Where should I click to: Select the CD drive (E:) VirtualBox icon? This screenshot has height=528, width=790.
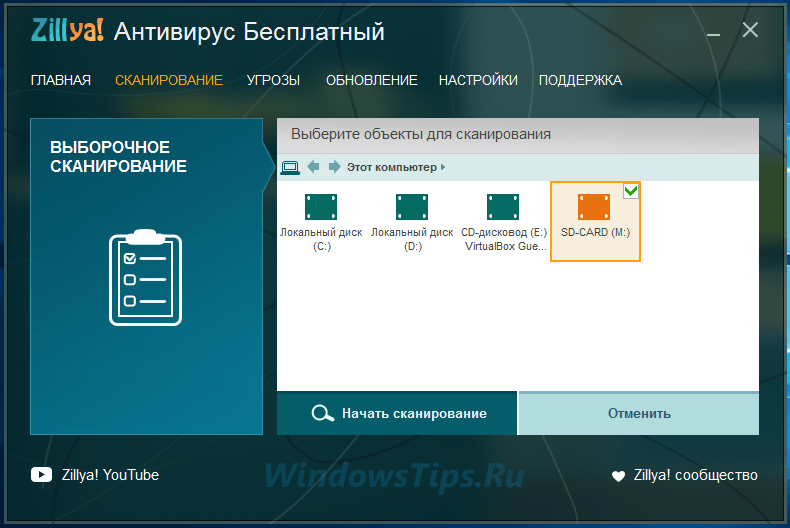point(503,207)
